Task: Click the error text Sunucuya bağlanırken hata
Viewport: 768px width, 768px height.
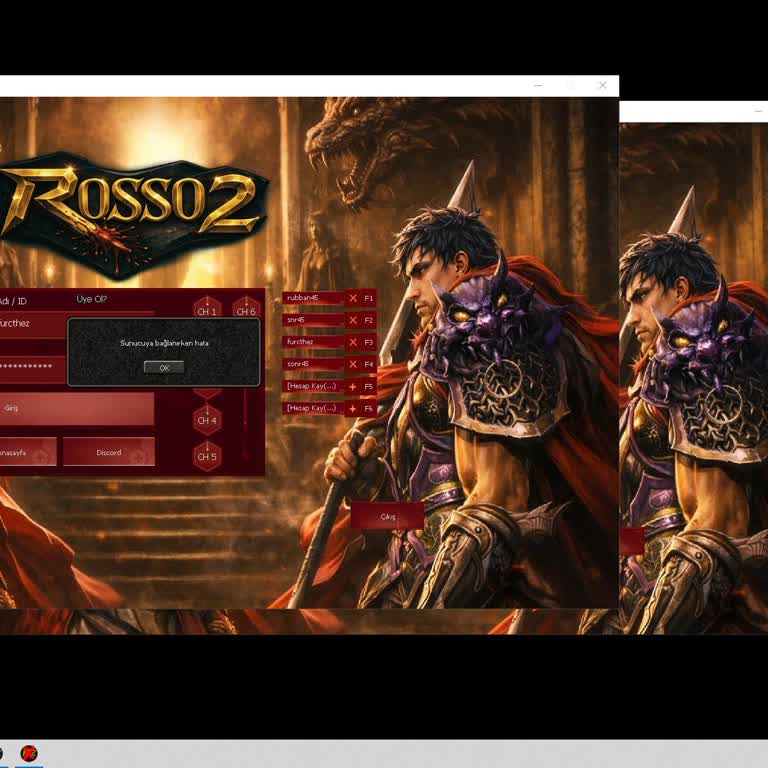Action: tap(164, 343)
